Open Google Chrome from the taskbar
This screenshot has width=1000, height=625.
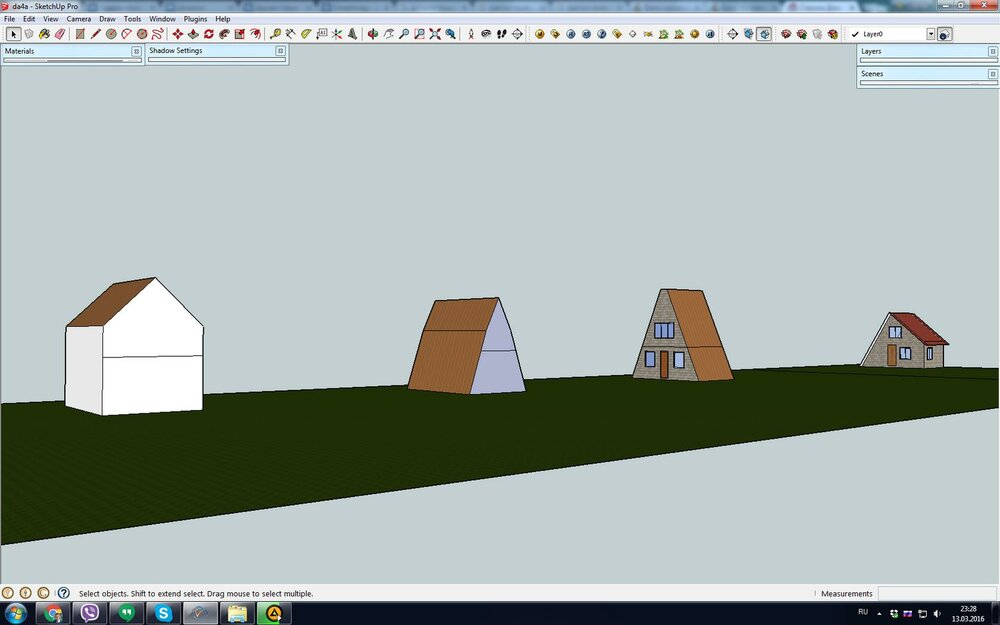(x=53, y=613)
